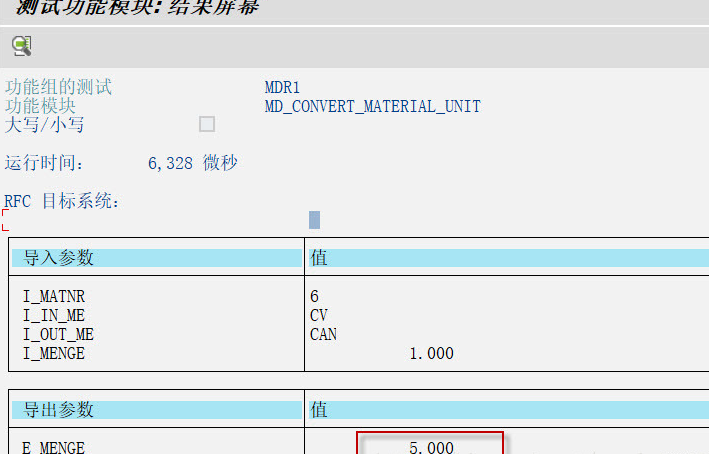
Task: Select the E_MENGE export parameter
Action: 53,447
